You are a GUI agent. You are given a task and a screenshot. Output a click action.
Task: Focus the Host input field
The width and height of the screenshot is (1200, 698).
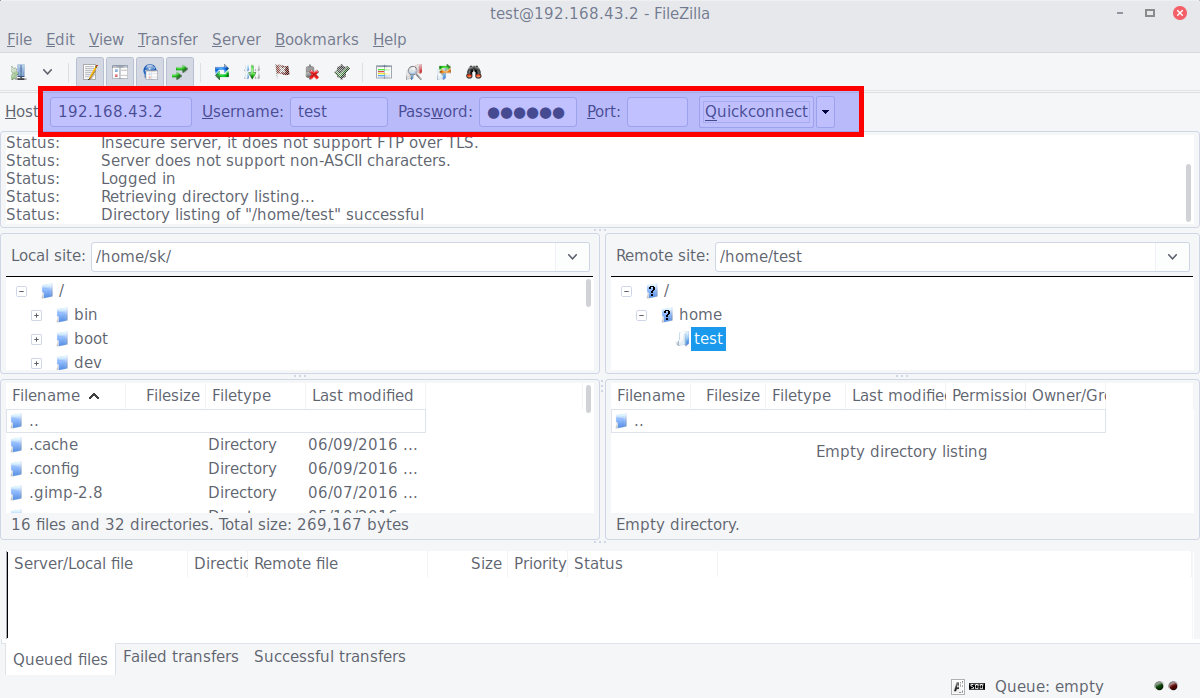(121, 112)
